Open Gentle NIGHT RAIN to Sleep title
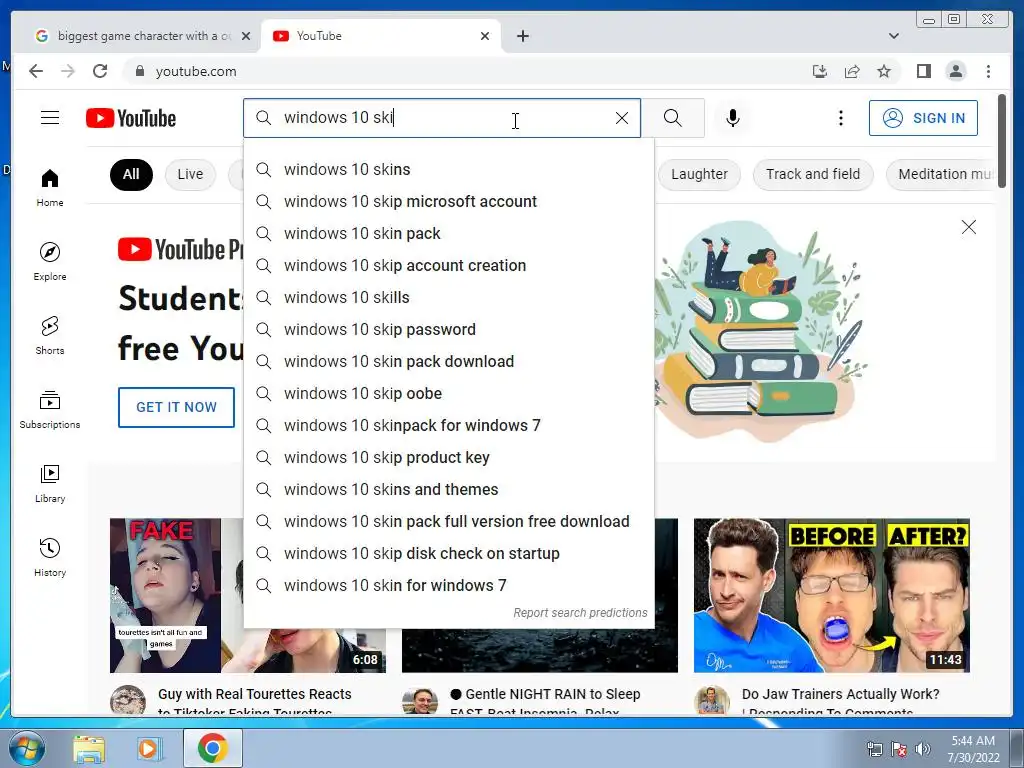This screenshot has width=1024, height=768. [x=545, y=702]
